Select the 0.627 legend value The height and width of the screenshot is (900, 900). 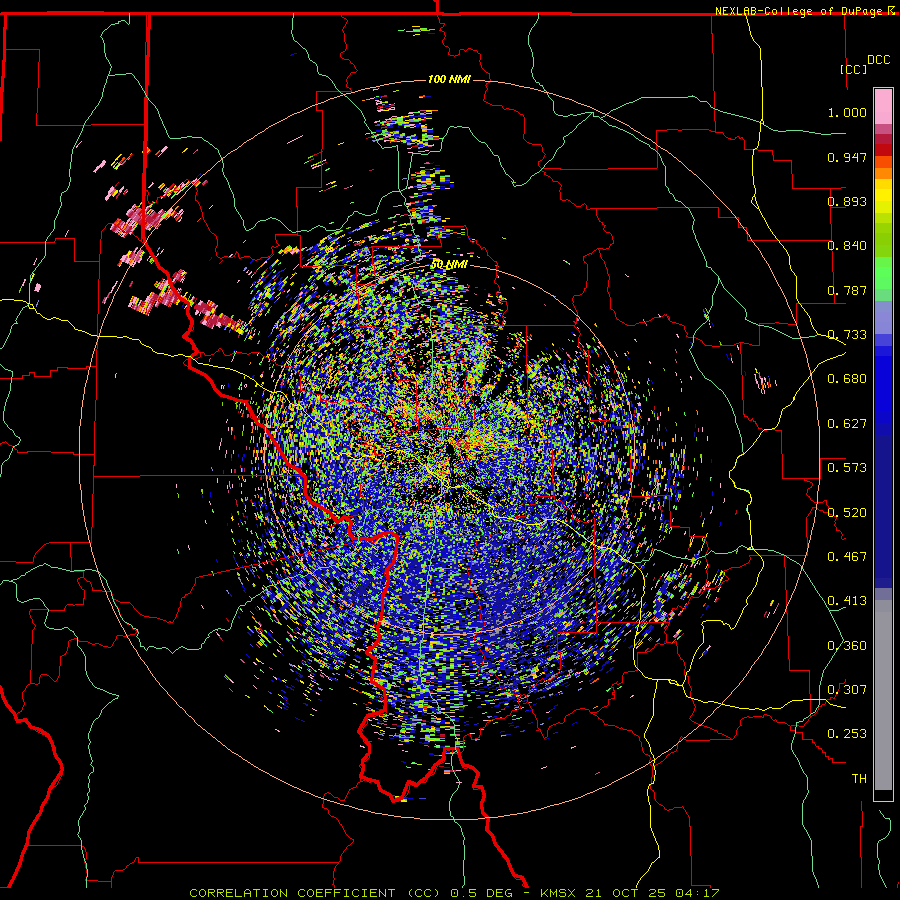847,424
